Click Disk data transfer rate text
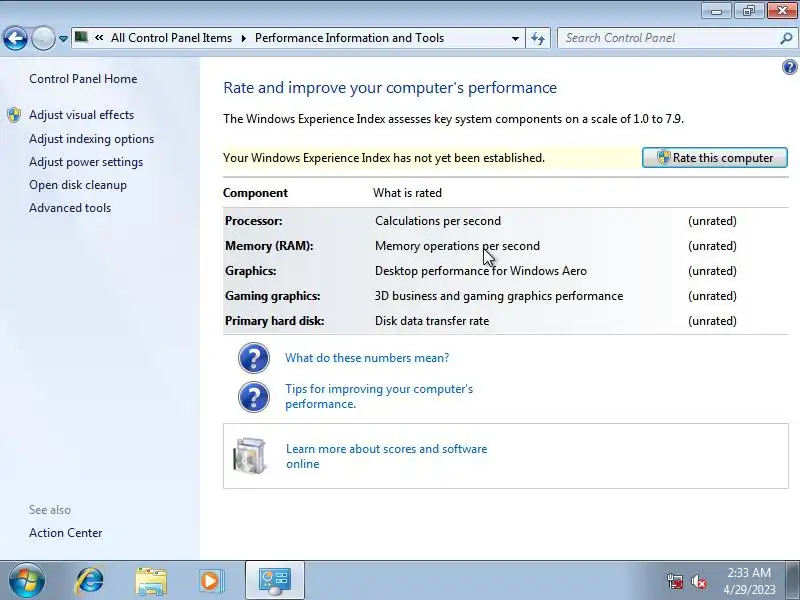Viewport: 800px width, 600px height. tap(432, 321)
